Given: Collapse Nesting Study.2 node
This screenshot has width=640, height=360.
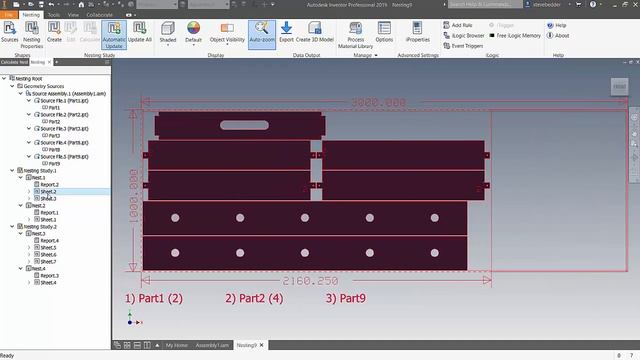Looking at the screenshot, I should [12, 227].
